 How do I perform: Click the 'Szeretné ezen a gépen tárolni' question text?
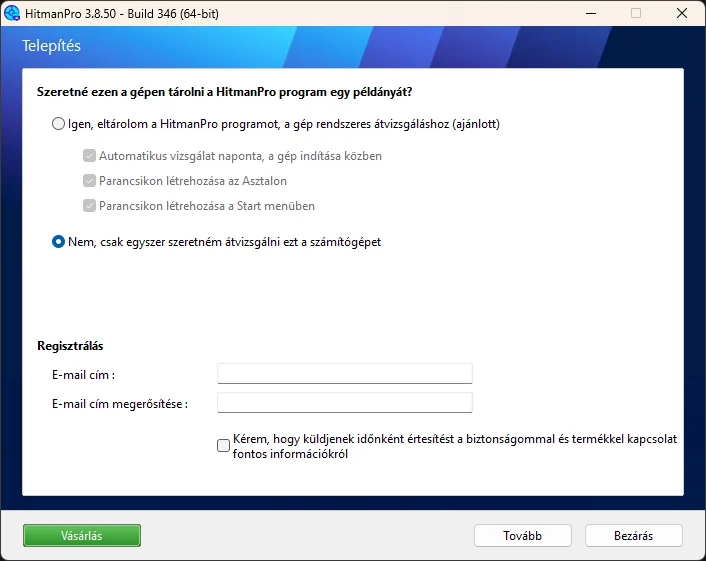tap(224, 92)
